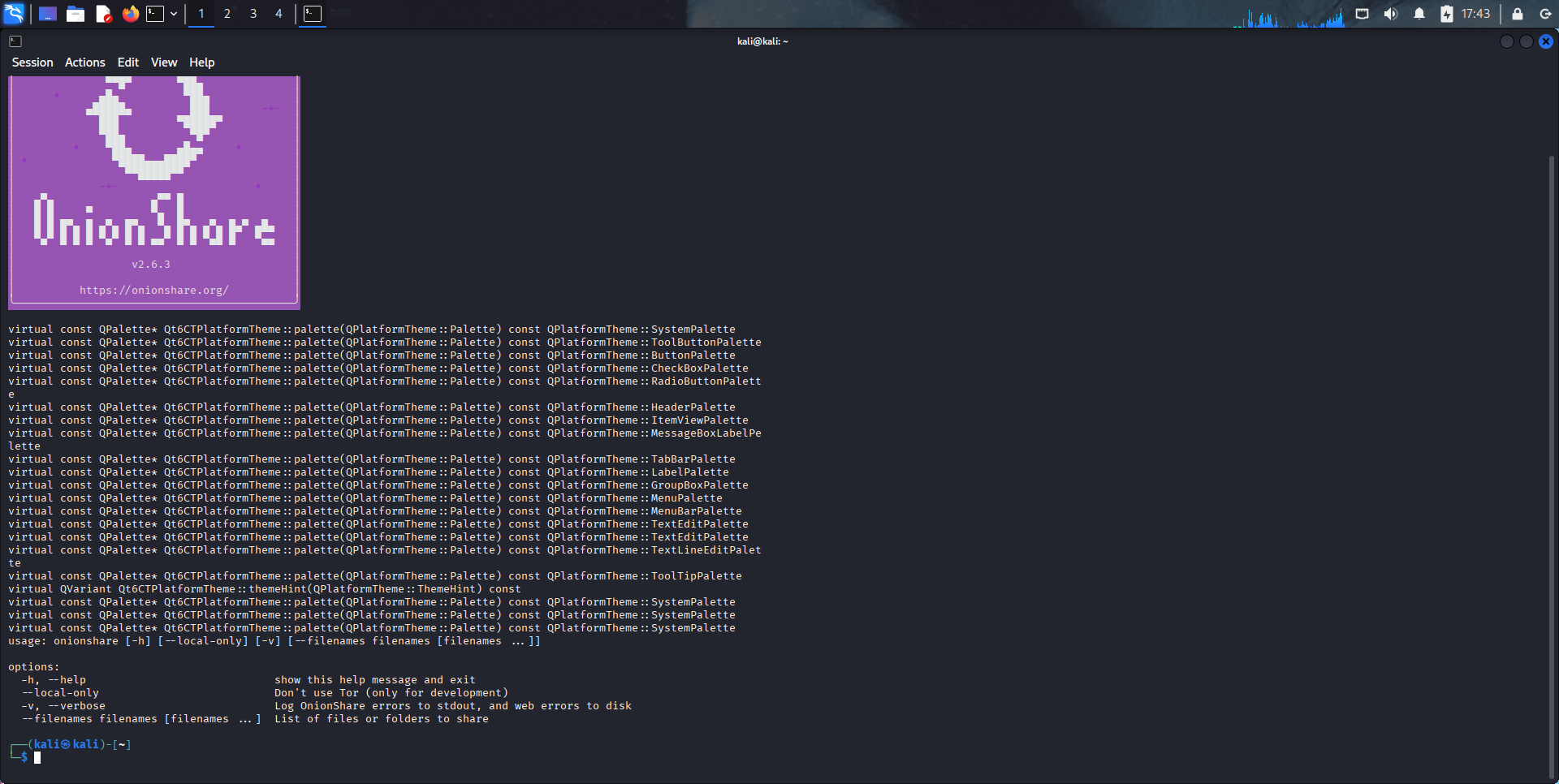
Task: Click the '-h, --help' option
Action: point(54,680)
